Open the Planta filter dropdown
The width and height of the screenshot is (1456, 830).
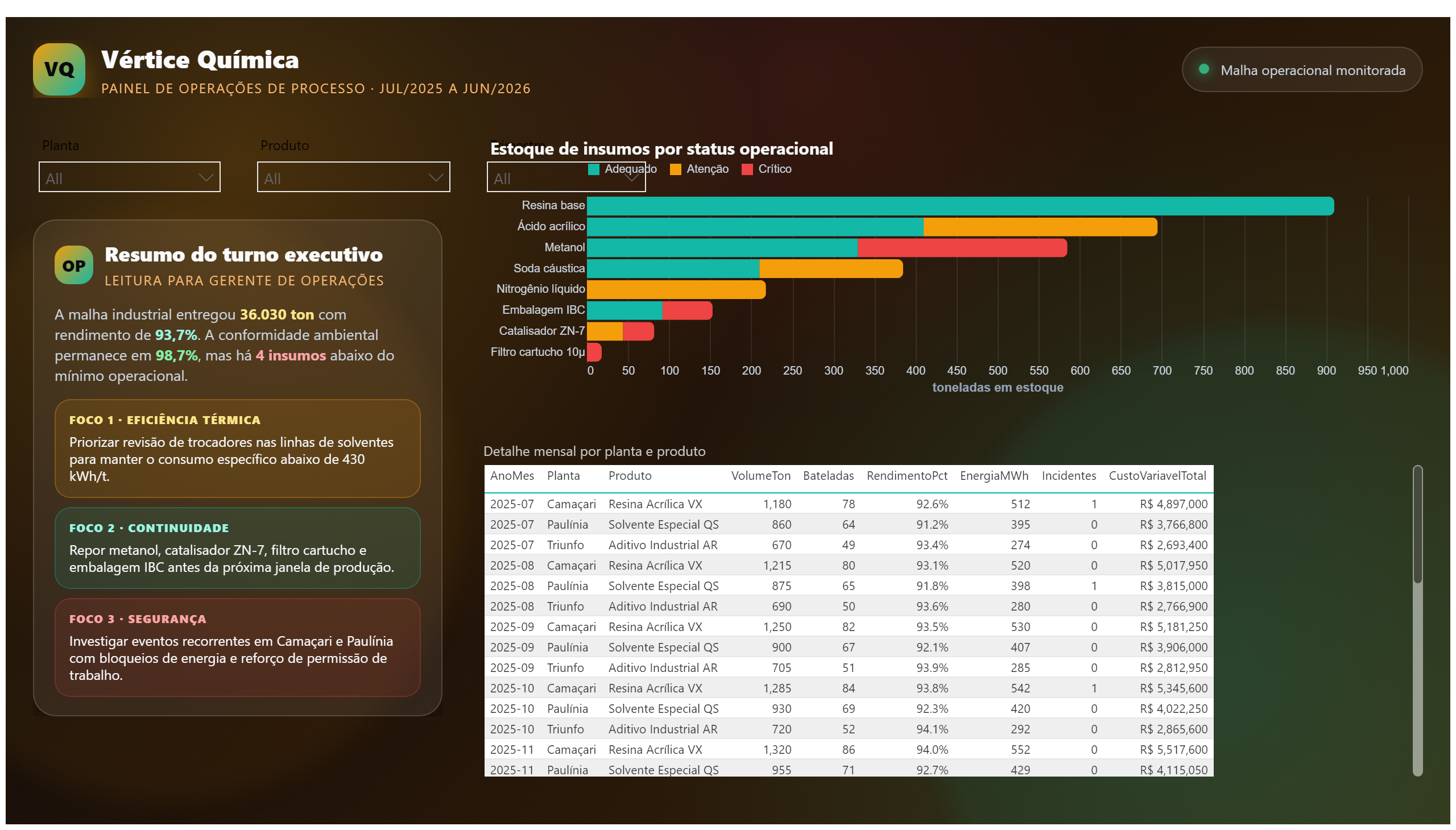pos(130,177)
